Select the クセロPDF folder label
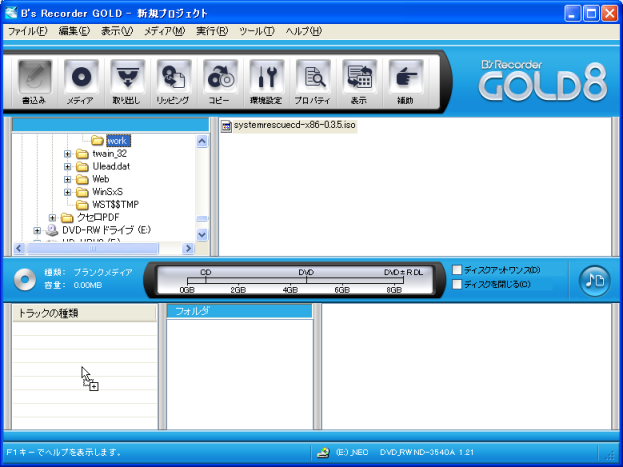Screen dimensions: 623x467 tap(98, 217)
